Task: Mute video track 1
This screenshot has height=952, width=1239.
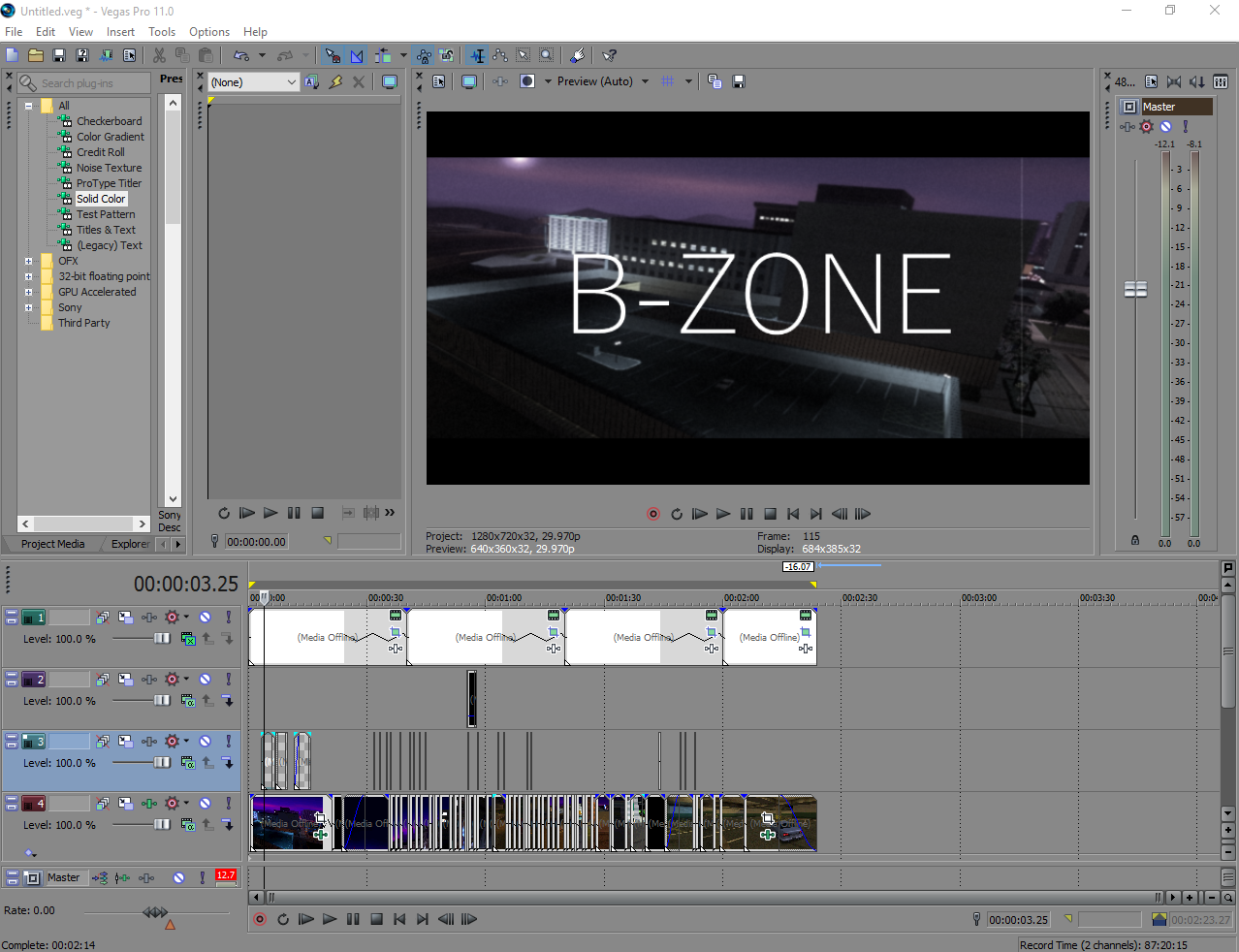Action: [206, 618]
